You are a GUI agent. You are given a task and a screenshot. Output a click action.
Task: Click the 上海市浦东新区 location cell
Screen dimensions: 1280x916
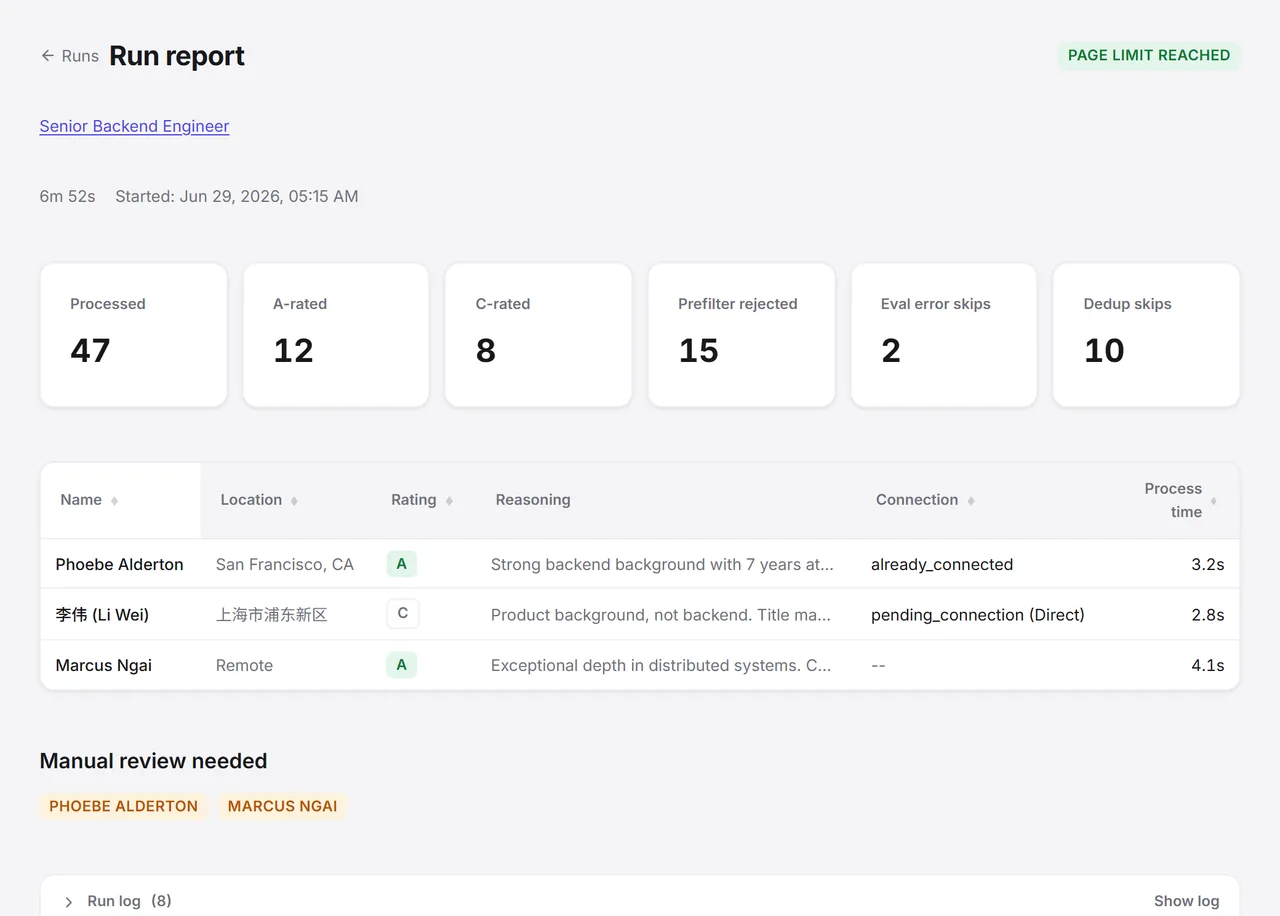pos(272,615)
